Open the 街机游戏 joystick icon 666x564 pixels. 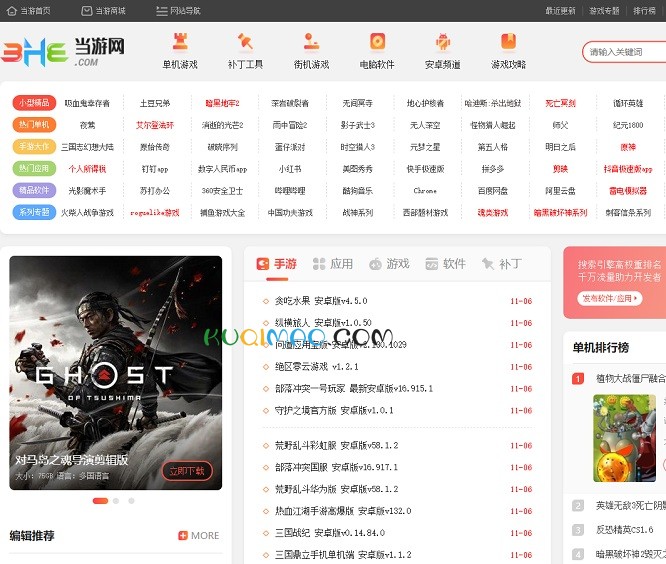(x=311, y=42)
